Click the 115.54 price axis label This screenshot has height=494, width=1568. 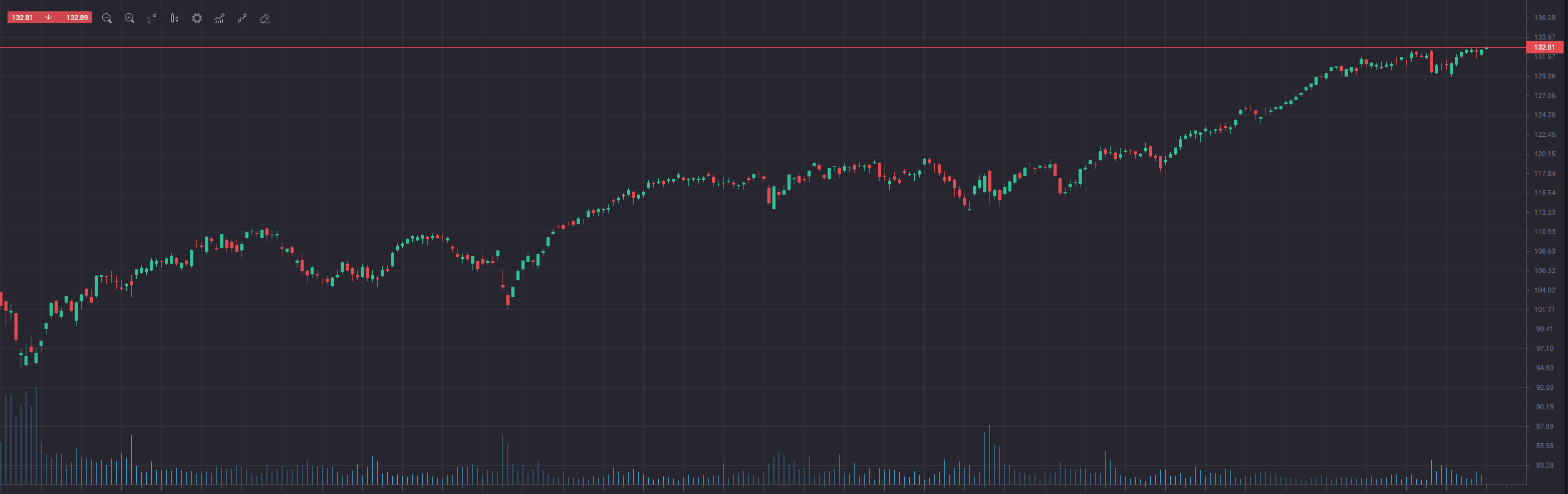(1544, 193)
